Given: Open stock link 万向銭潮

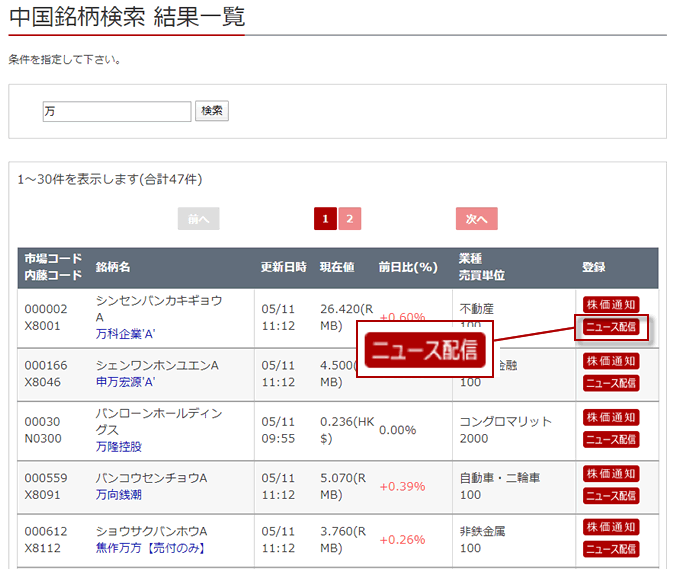Looking at the screenshot, I should [119, 495].
